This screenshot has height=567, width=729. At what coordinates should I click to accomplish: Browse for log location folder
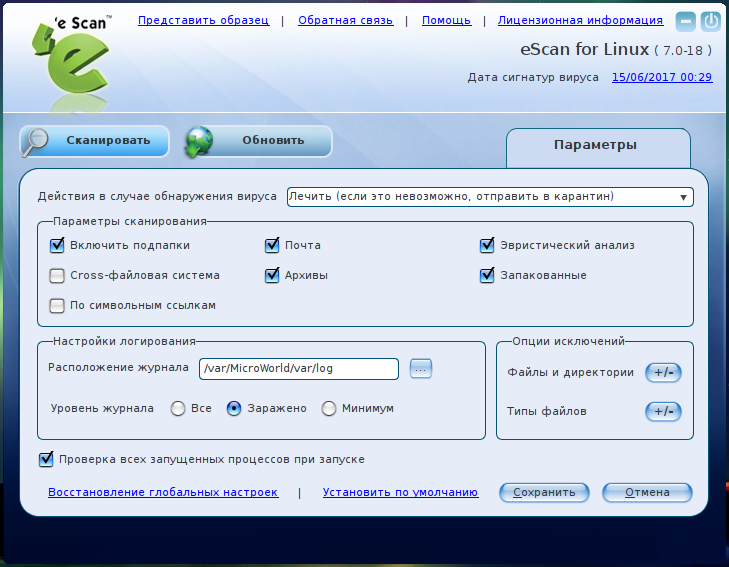click(420, 369)
